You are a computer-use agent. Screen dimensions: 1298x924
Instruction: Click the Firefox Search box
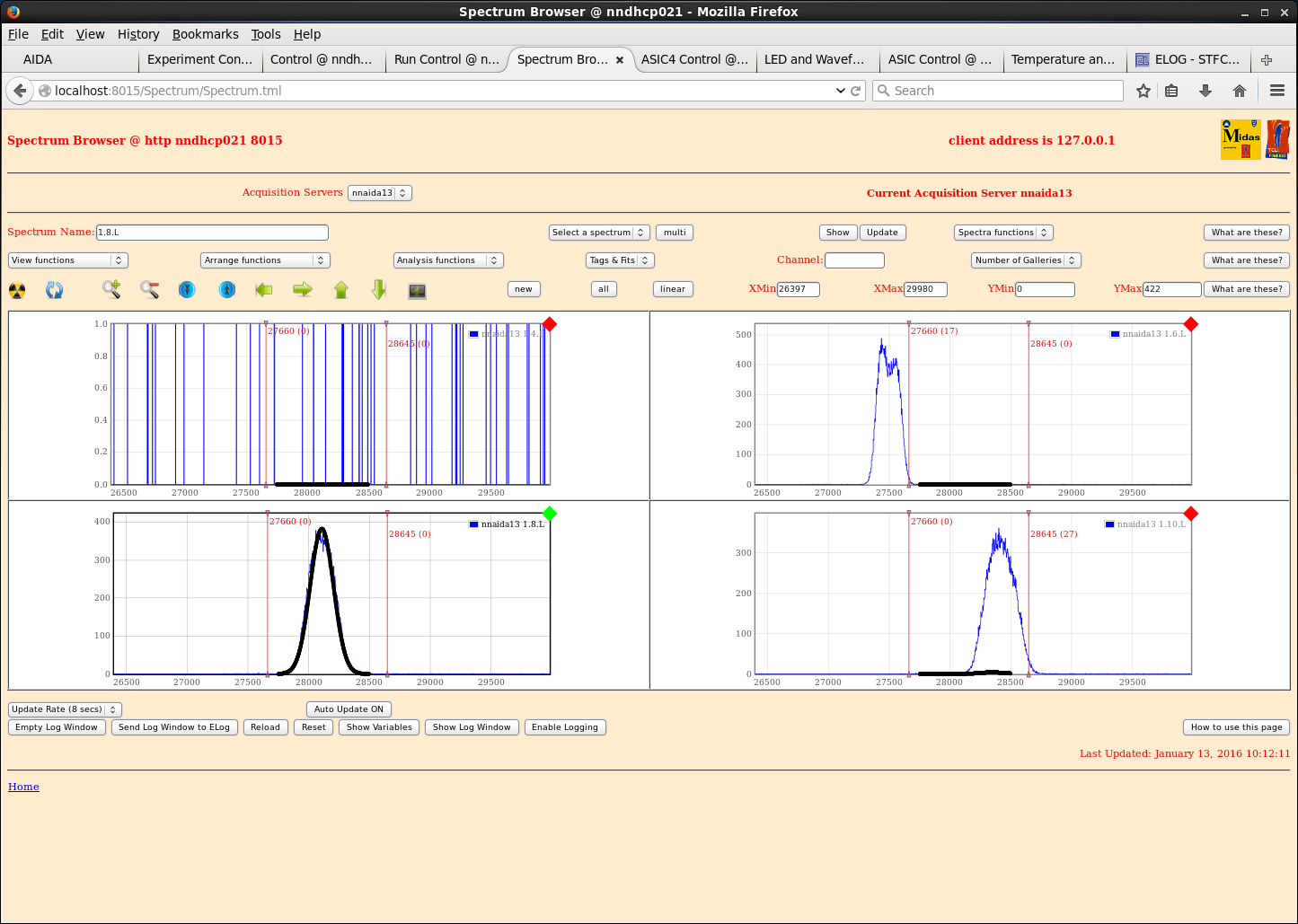(x=998, y=91)
